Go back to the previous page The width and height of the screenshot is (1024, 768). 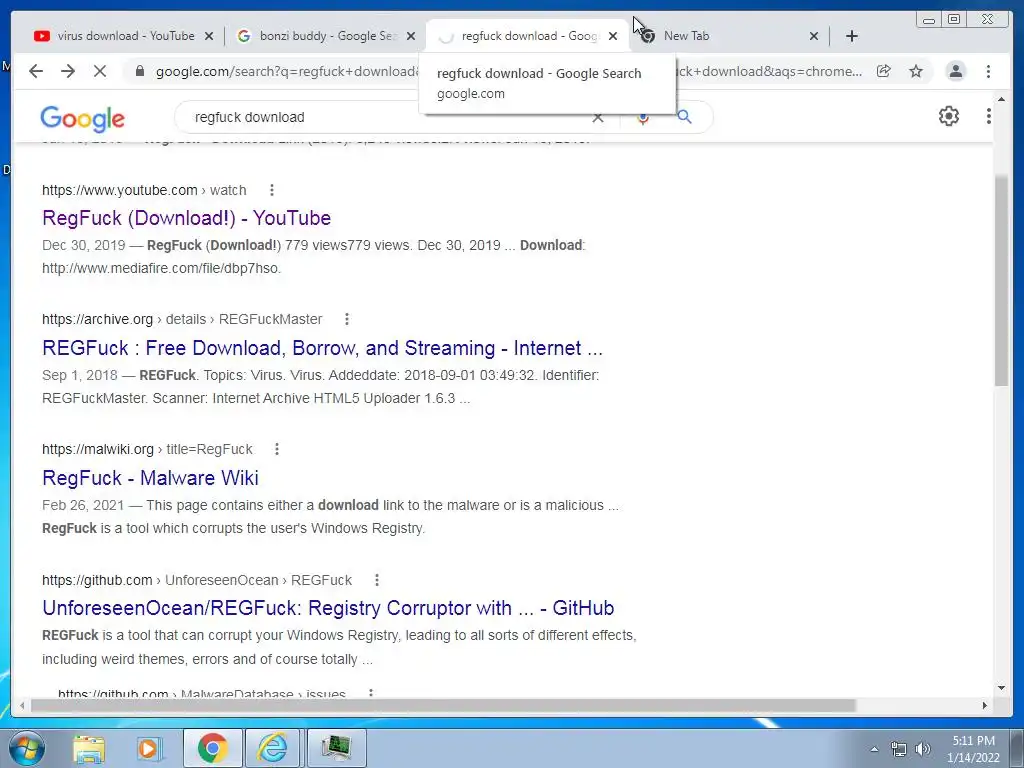click(36, 71)
